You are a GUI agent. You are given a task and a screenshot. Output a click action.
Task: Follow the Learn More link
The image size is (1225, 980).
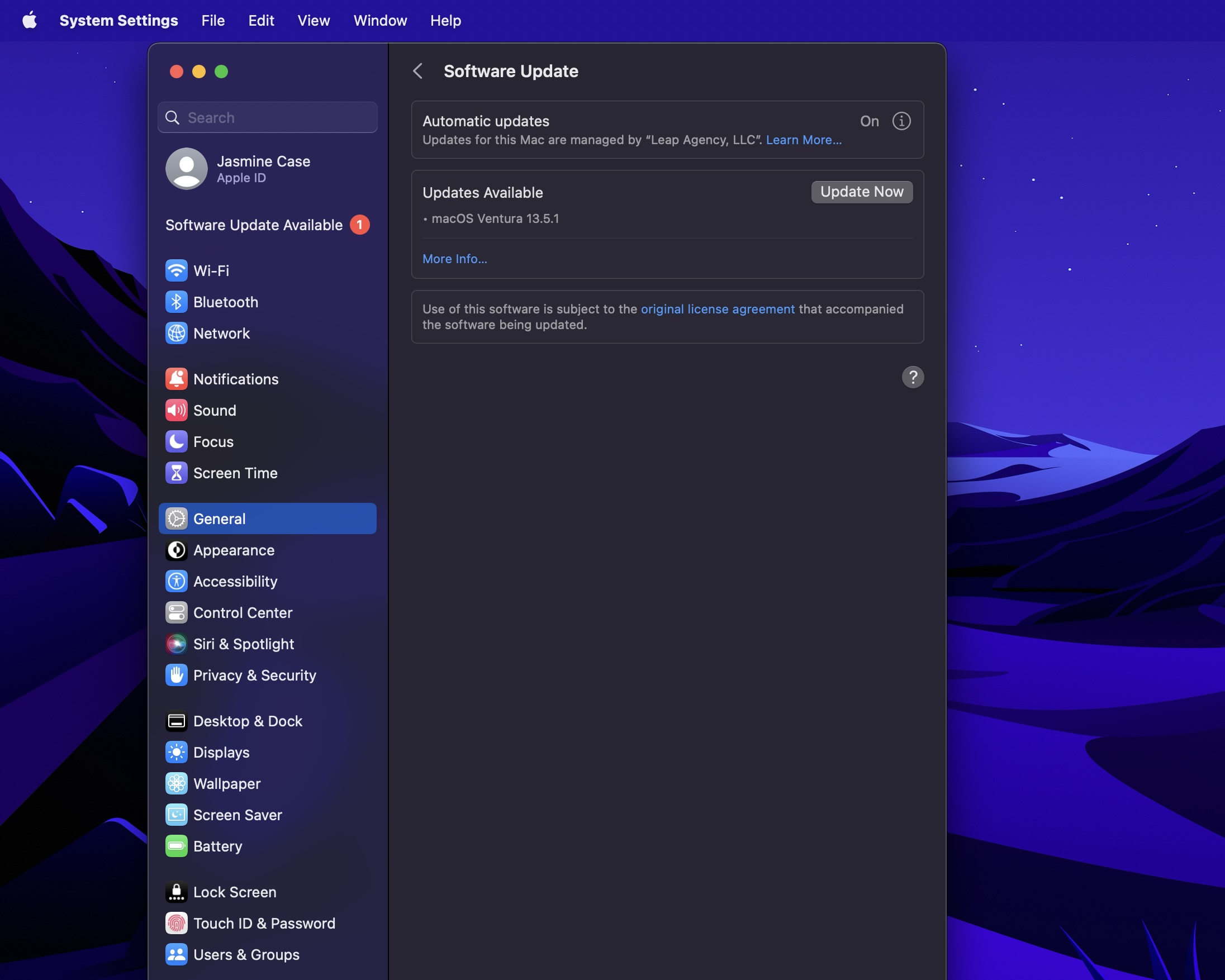click(804, 140)
